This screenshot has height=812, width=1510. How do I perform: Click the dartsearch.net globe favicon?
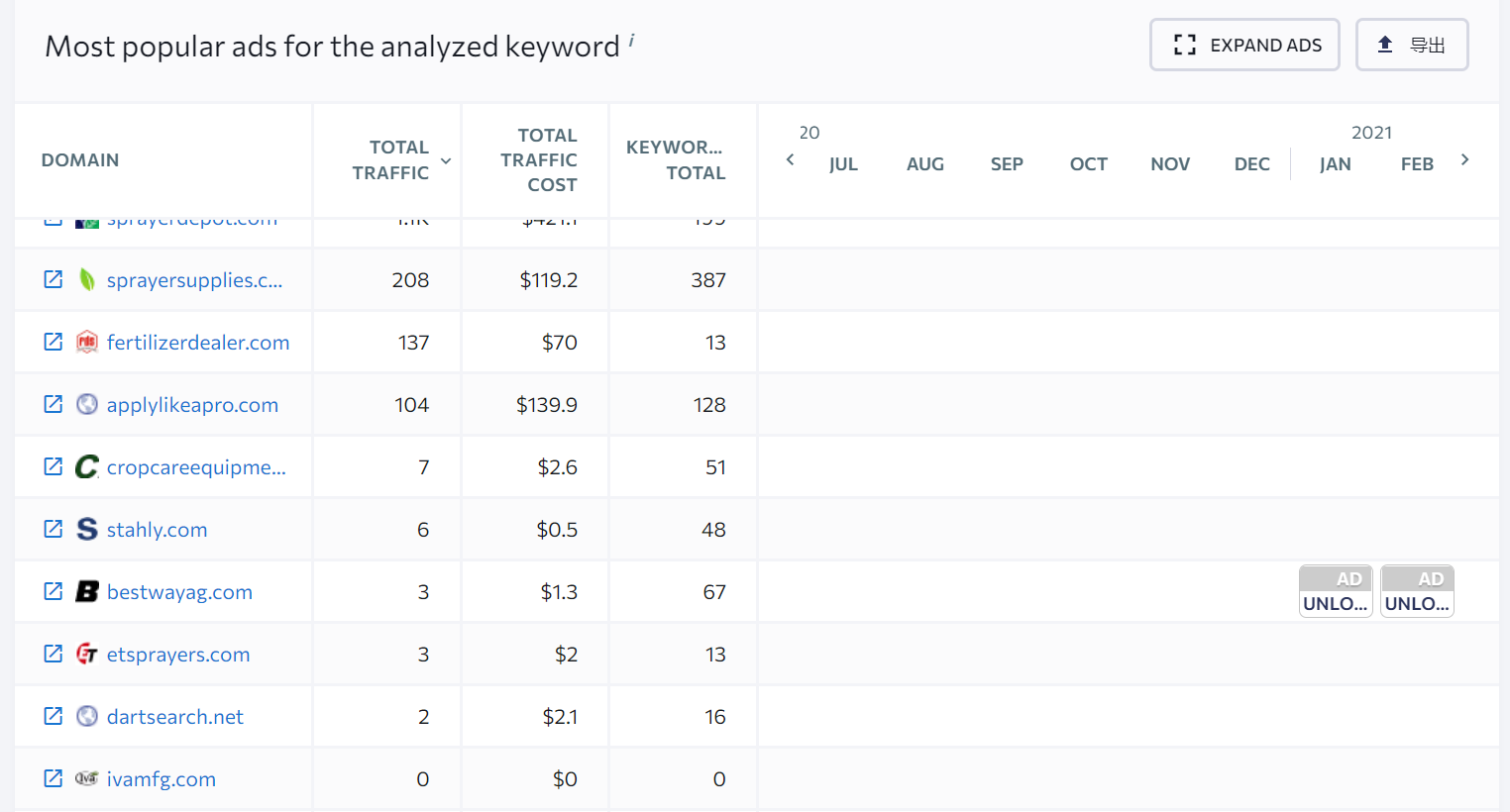(x=87, y=716)
